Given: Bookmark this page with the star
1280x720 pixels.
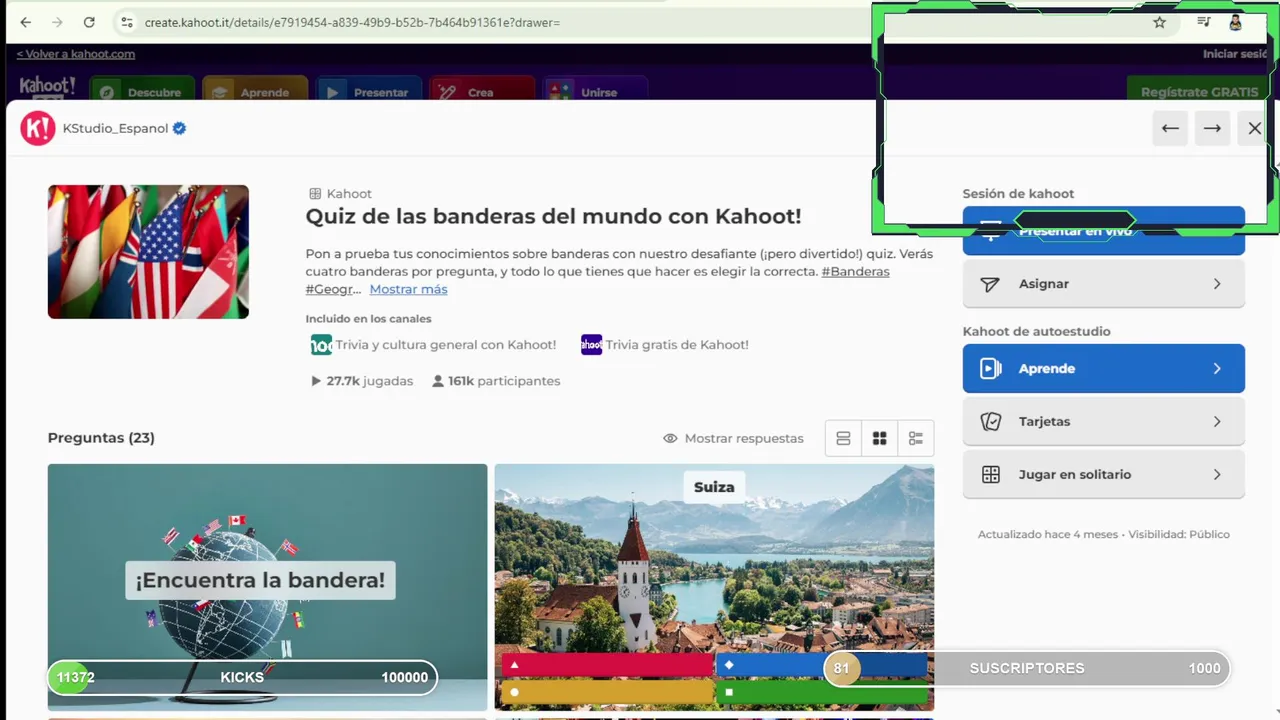Looking at the screenshot, I should pyautogui.click(x=1159, y=22).
